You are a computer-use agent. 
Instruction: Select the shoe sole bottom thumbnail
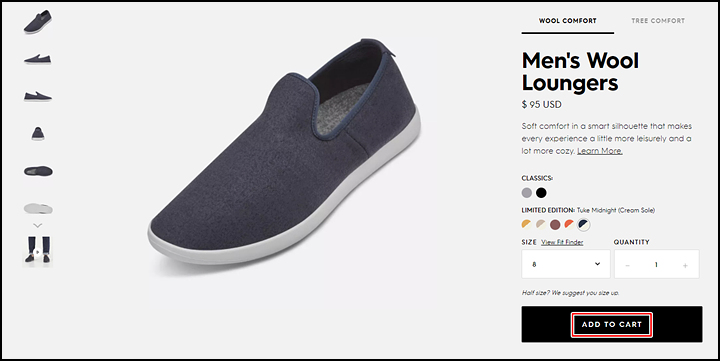pyautogui.click(x=38, y=209)
